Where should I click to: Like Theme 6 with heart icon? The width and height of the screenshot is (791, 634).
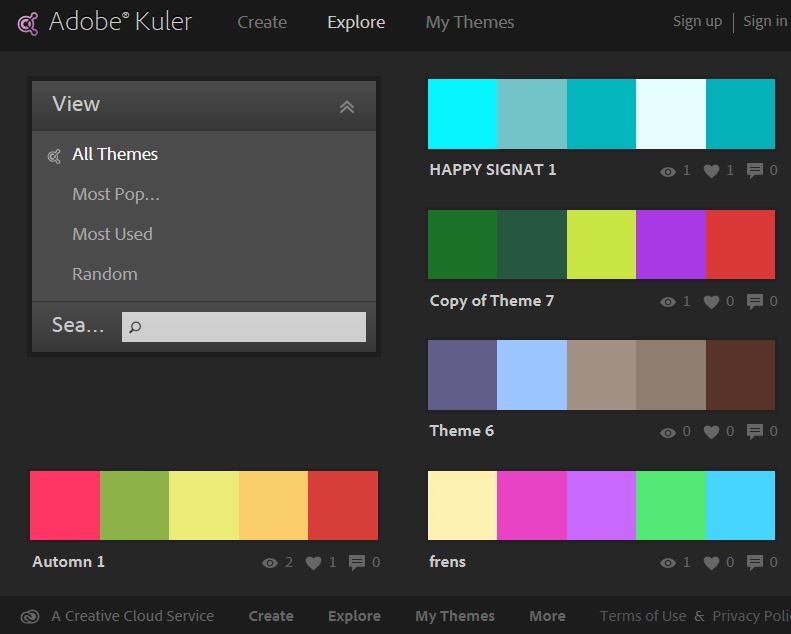coord(711,432)
